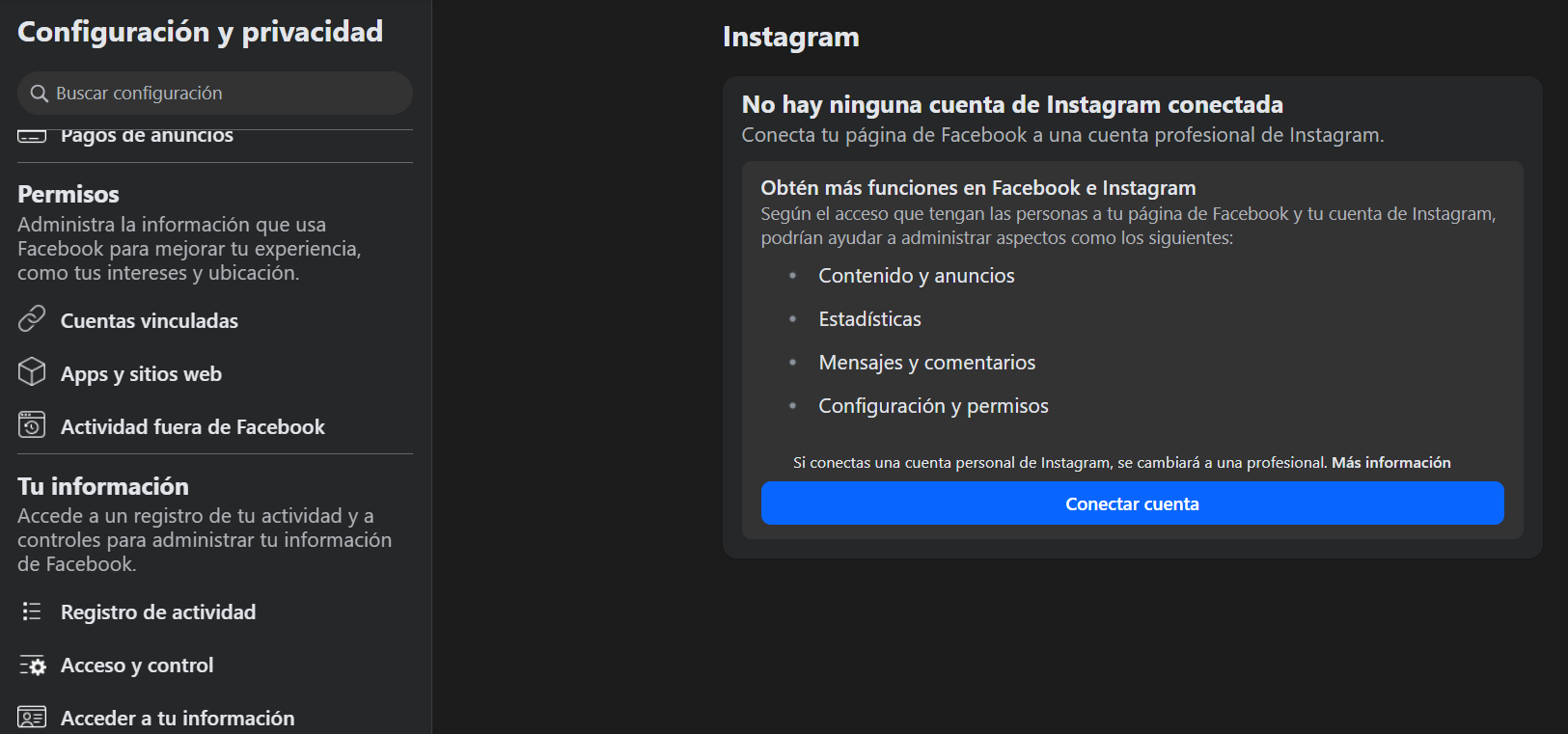1568x734 pixels.
Task: Click 'No hay ninguna cuenta de Instagram conectada'
Action: coord(1012,104)
